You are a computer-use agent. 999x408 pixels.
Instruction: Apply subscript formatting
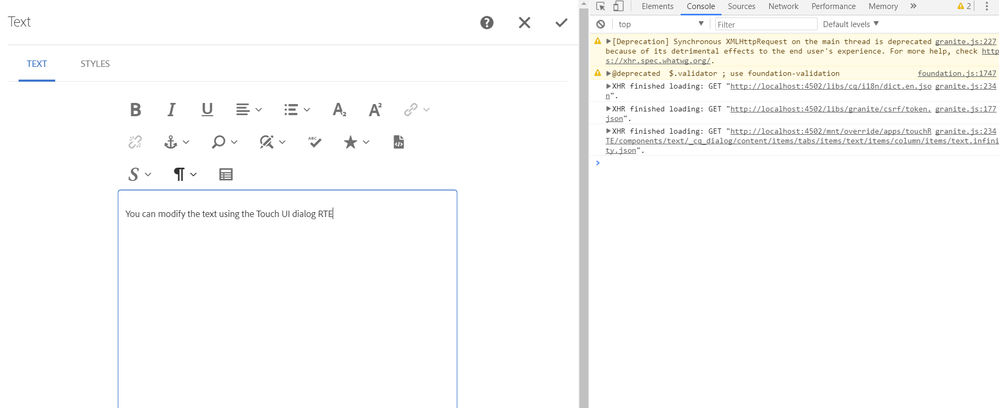tap(340, 110)
